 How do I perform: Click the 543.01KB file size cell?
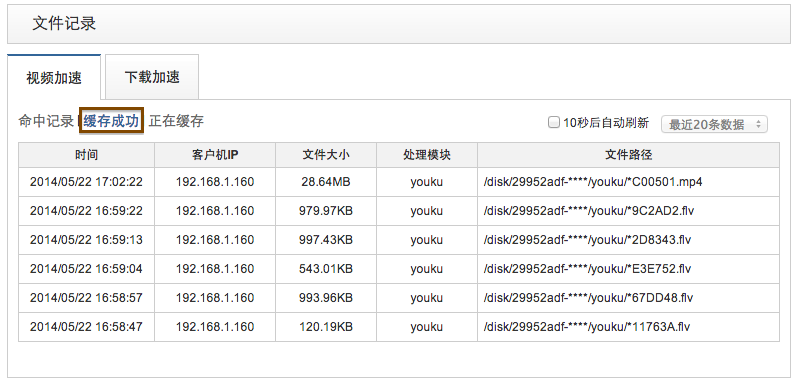point(326,269)
